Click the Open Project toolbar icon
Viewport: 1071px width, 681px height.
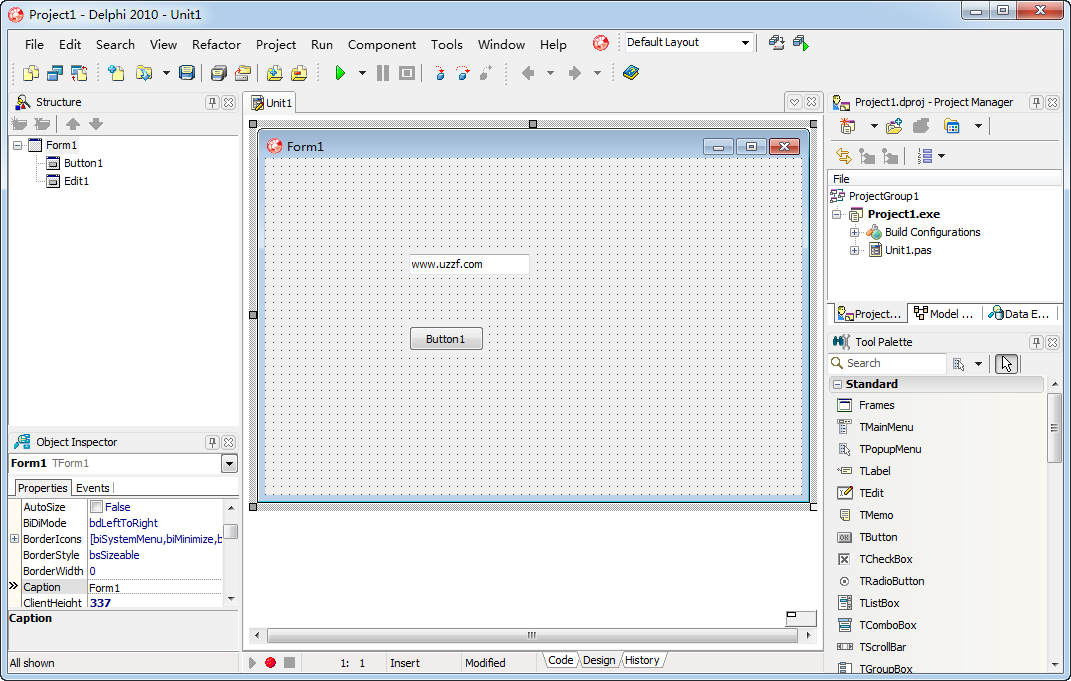click(x=242, y=73)
